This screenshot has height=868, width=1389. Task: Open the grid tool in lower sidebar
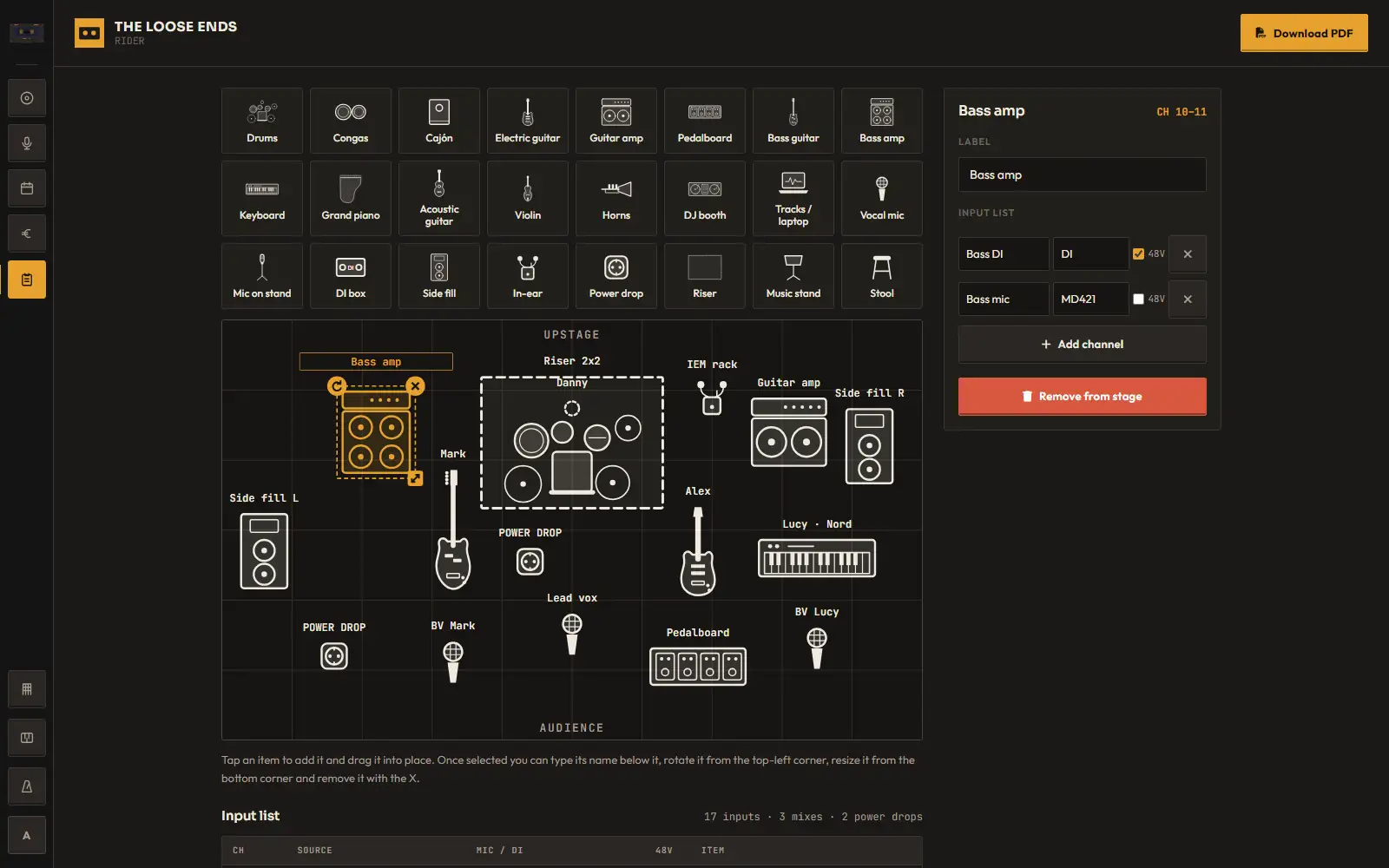[x=27, y=689]
